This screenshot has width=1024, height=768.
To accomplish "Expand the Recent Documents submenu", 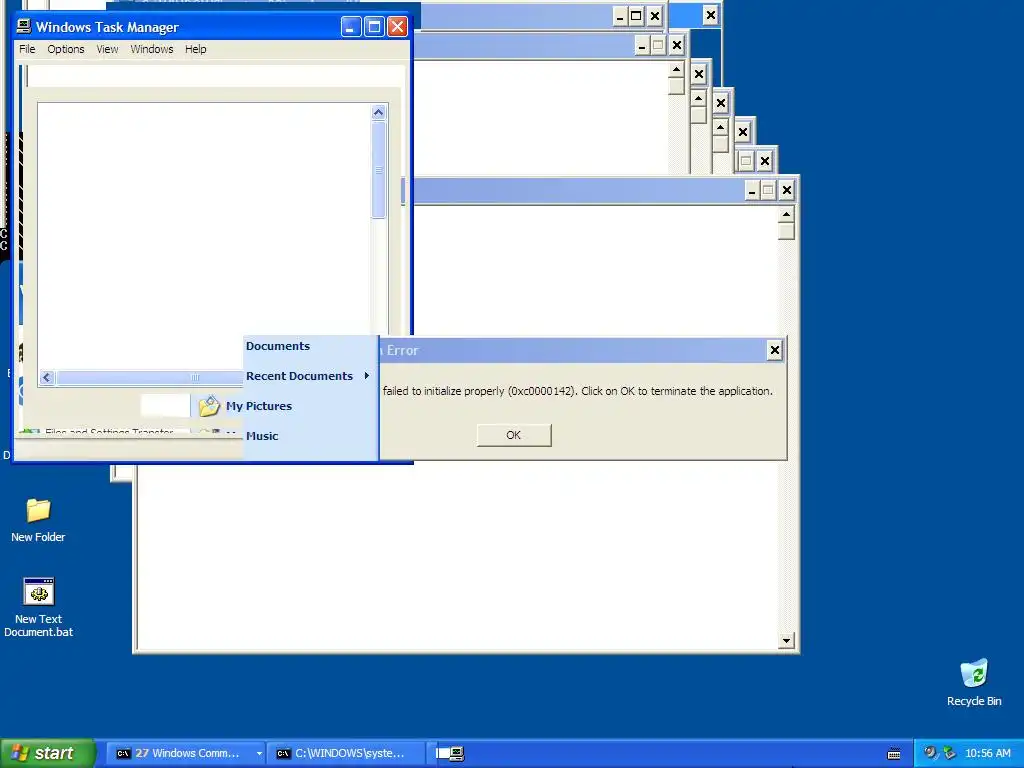I will (x=308, y=376).
